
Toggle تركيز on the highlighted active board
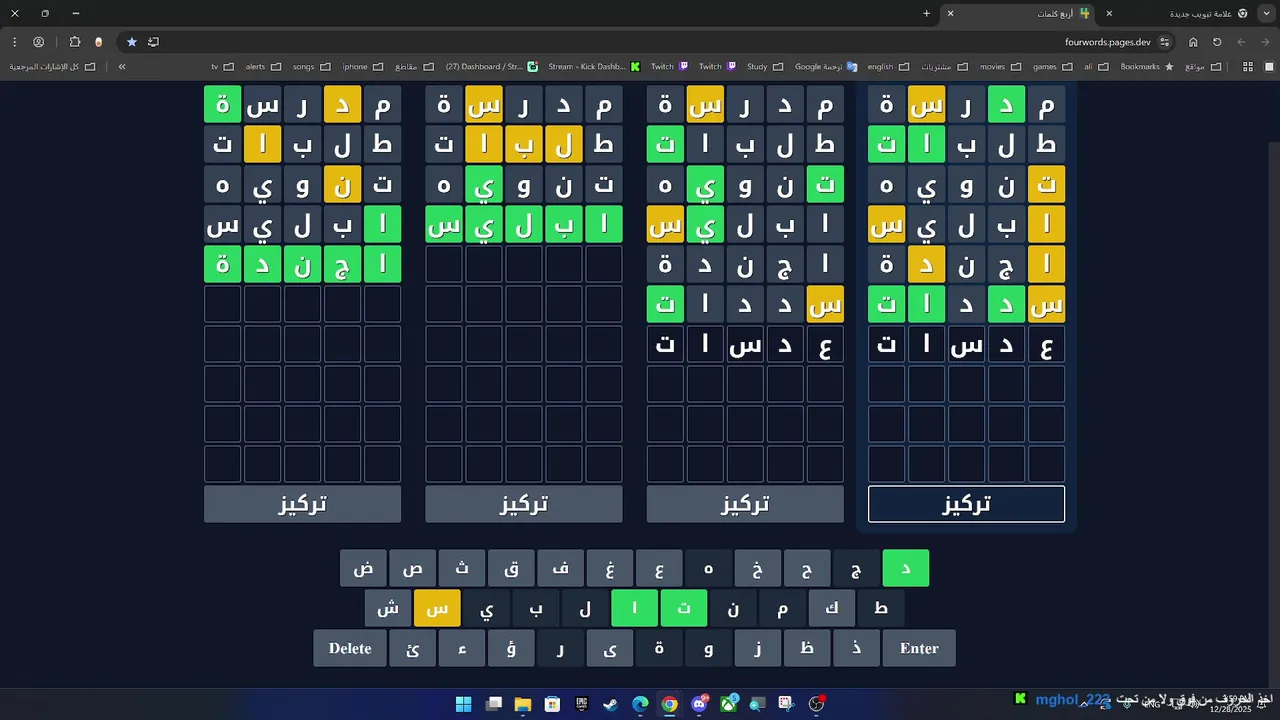tap(966, 504)
